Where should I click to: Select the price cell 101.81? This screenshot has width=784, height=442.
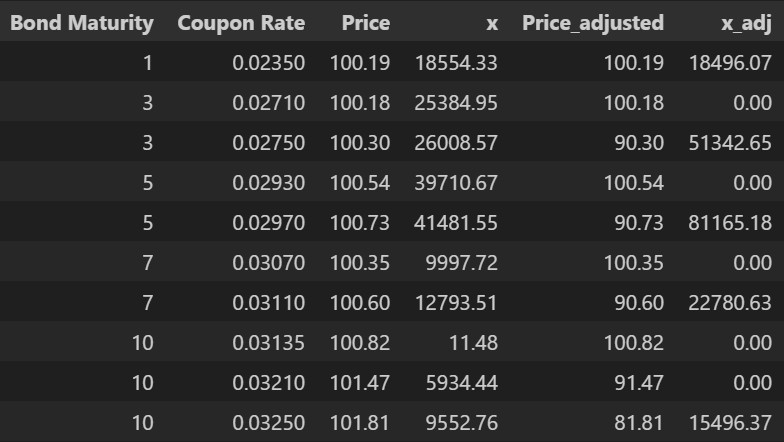(359, 422)
